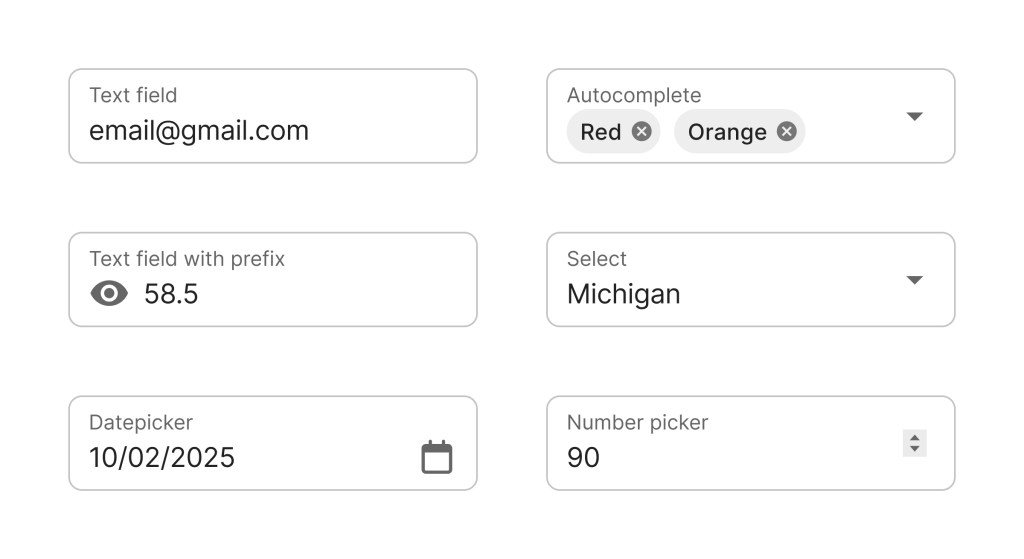Image resolution: width=1024 pixels, height=559 pixels.
Task: Remove the Red chip with its X icon
Action: point(641,132)
